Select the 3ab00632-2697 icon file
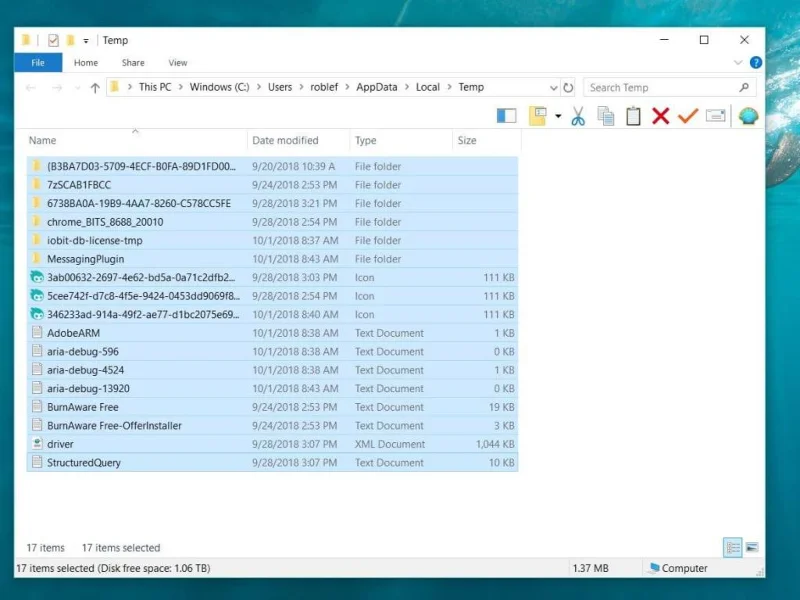800x600 pixels. click(x=272, y=277)
